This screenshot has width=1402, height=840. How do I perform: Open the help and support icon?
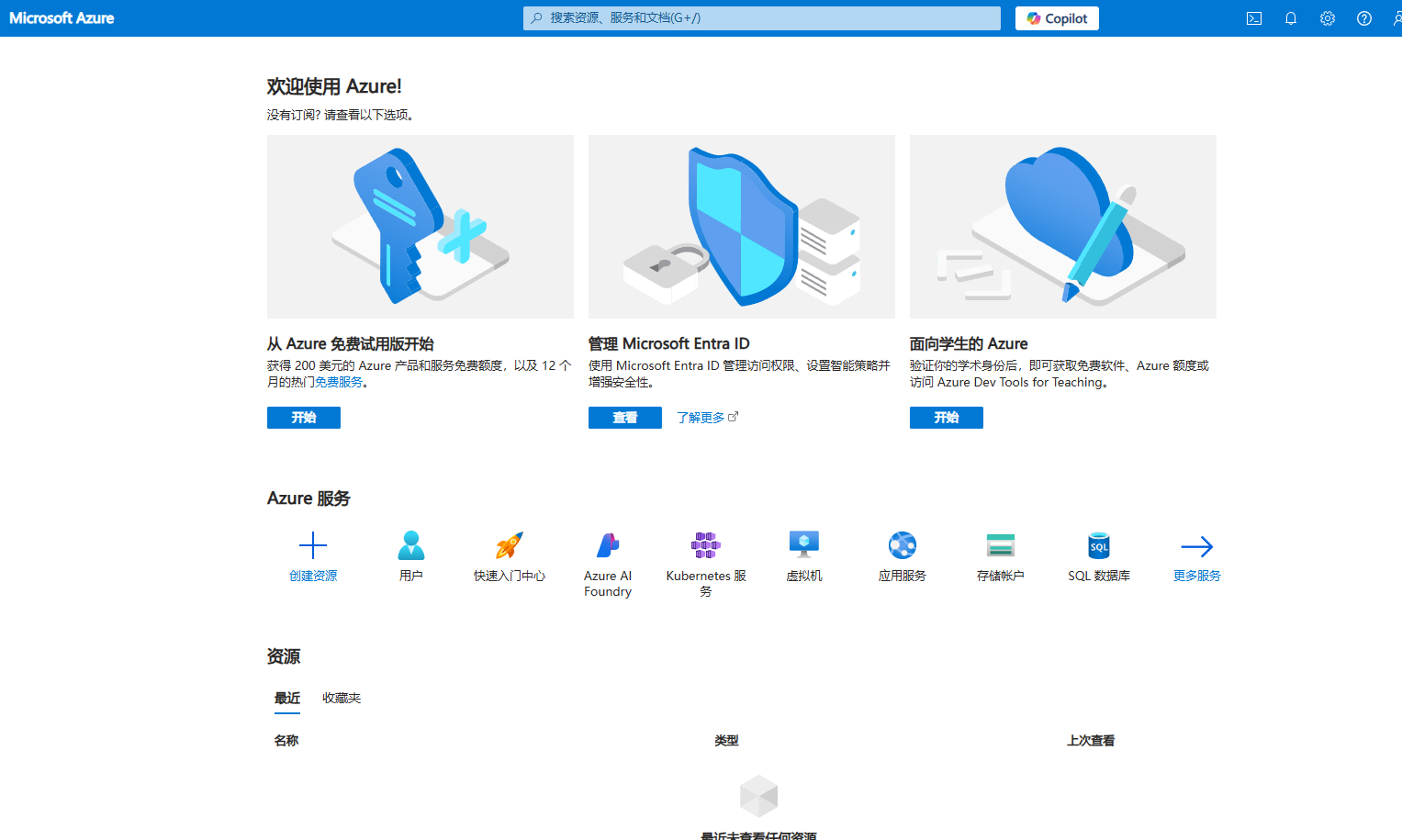pos(1363,17)
